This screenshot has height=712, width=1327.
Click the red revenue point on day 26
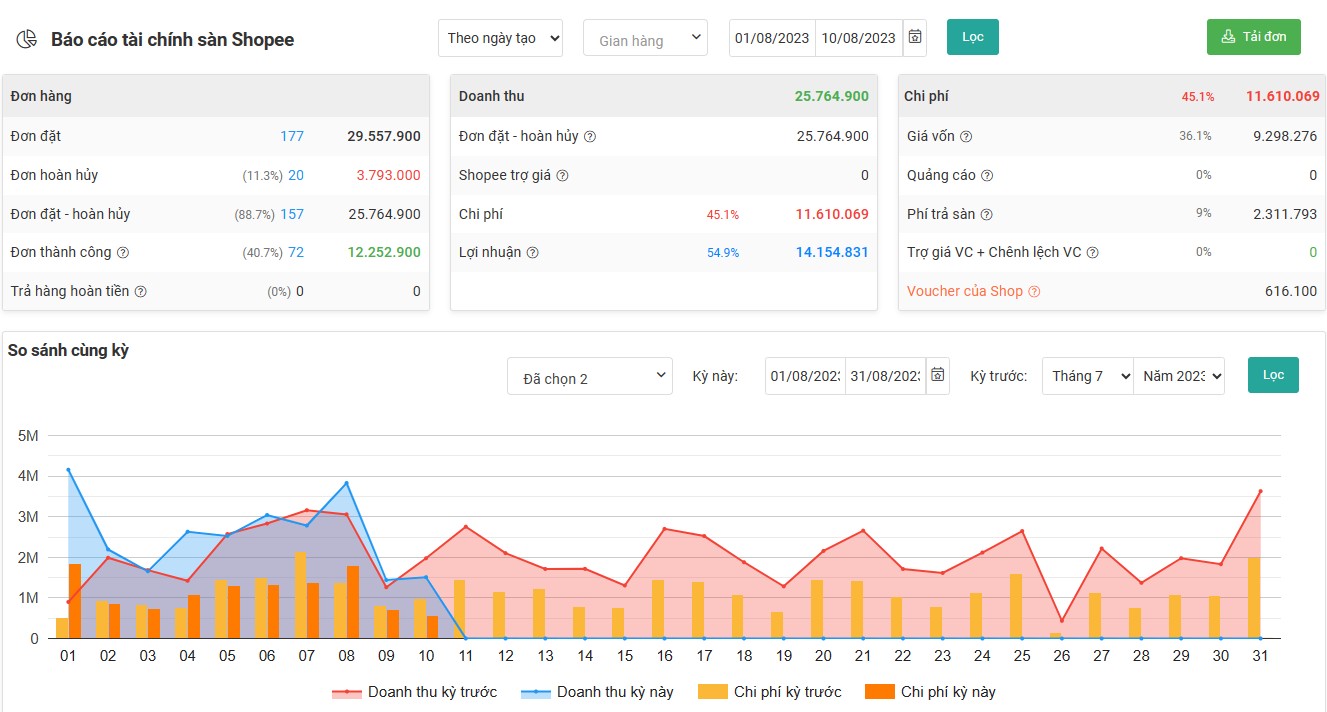(1061, 621)
